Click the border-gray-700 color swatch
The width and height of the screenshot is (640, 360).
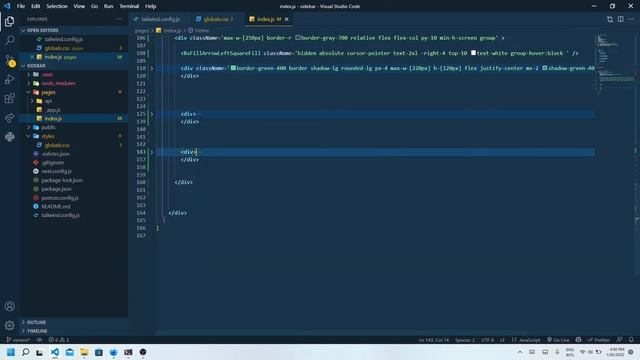point(298,38)
